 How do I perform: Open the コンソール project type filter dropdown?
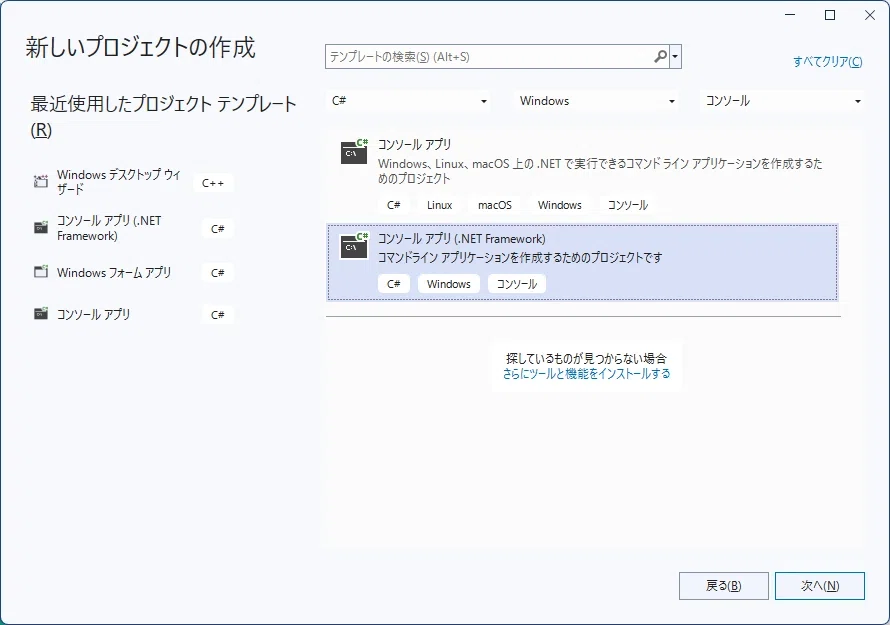(782, 101)
